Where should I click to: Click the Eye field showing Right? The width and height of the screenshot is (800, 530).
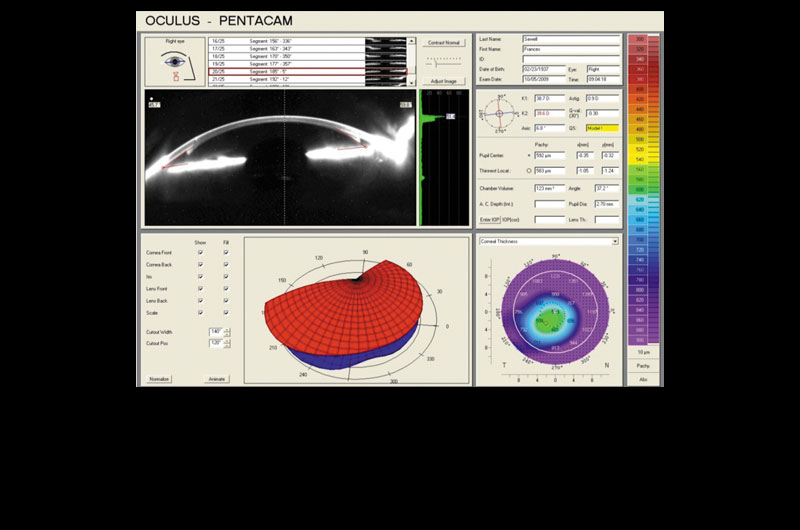tap(603, 69)
